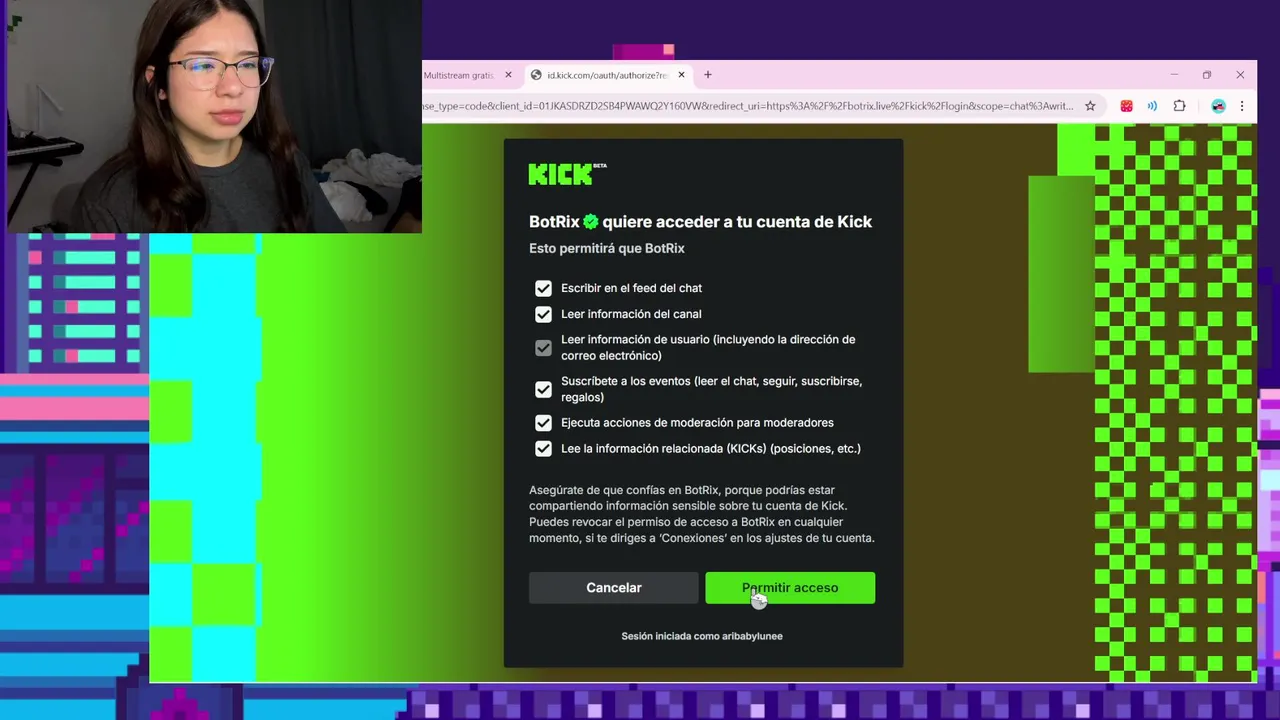
Task: Uncheck Lee la información relacionada (KICKs)
Action: (x=543, y=449)
